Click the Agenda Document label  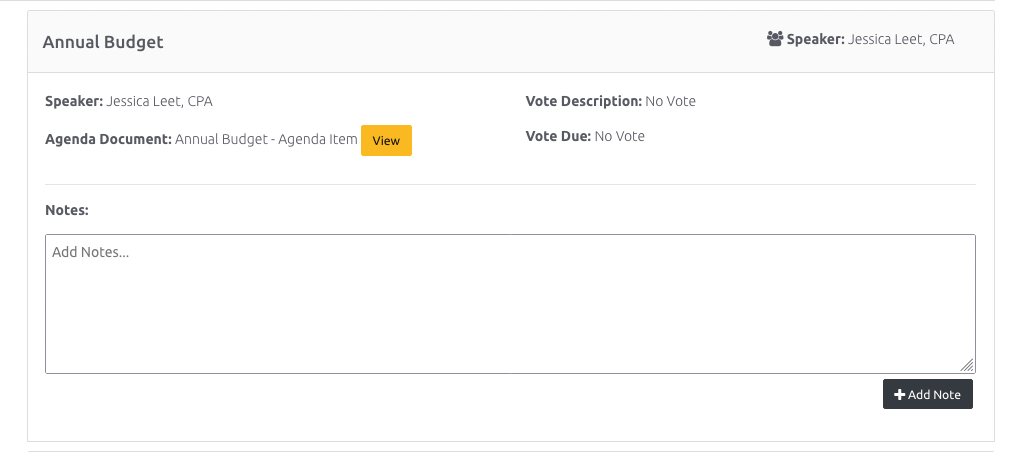pyautogui.click(x=109, y=140)
